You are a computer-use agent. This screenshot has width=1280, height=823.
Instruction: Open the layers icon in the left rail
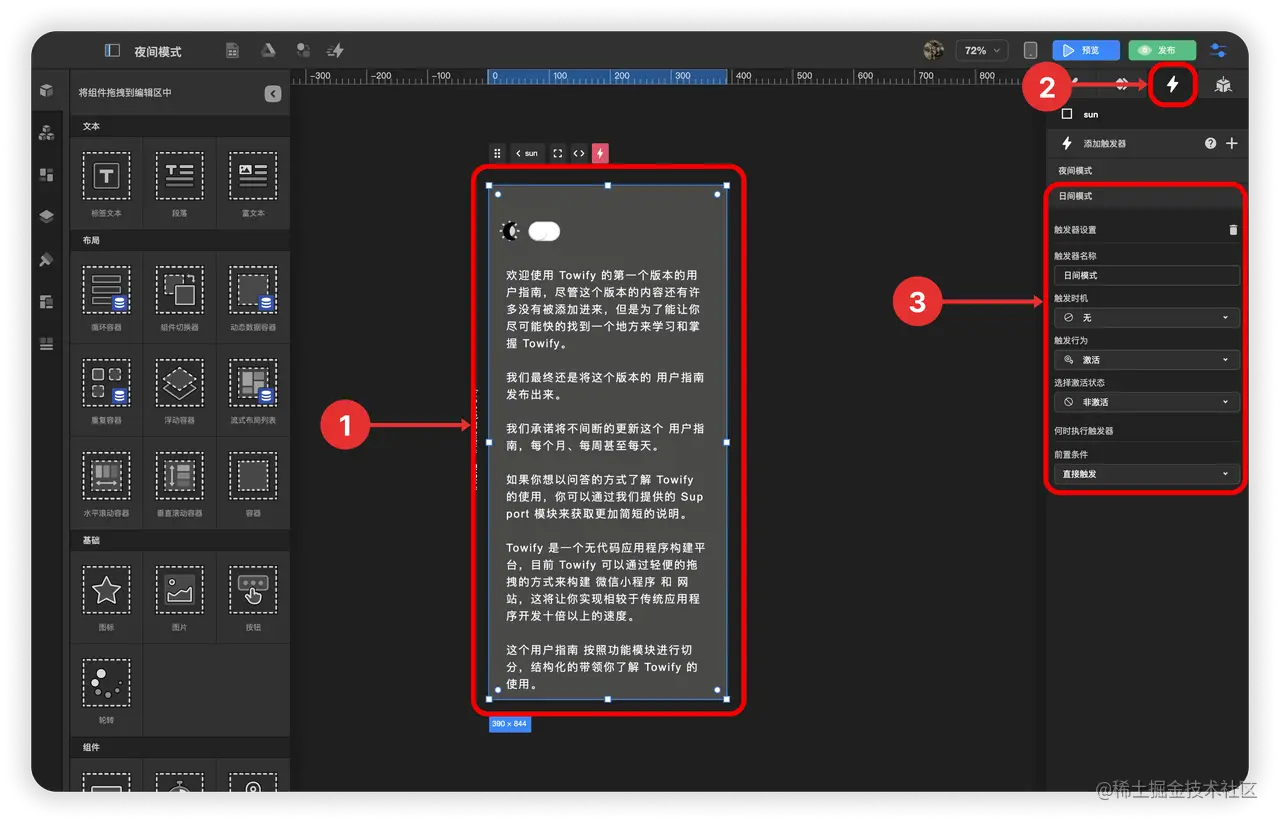tap(46, 216)
